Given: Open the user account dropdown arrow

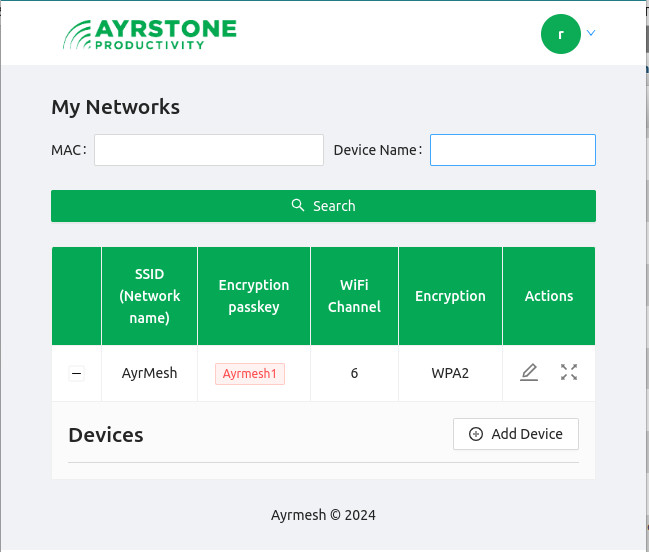Looking at the screenshot, I should click(591, 33).
